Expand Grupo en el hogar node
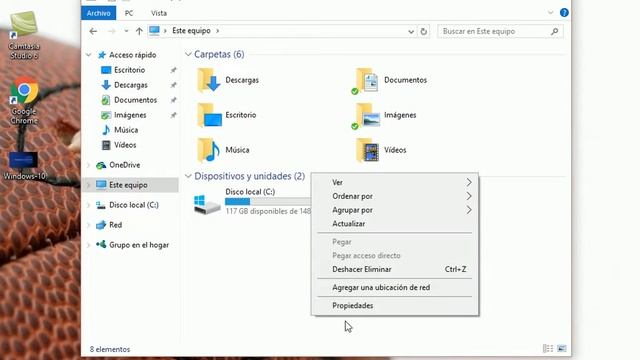This screenshot has width=640, height=360. 89,245
